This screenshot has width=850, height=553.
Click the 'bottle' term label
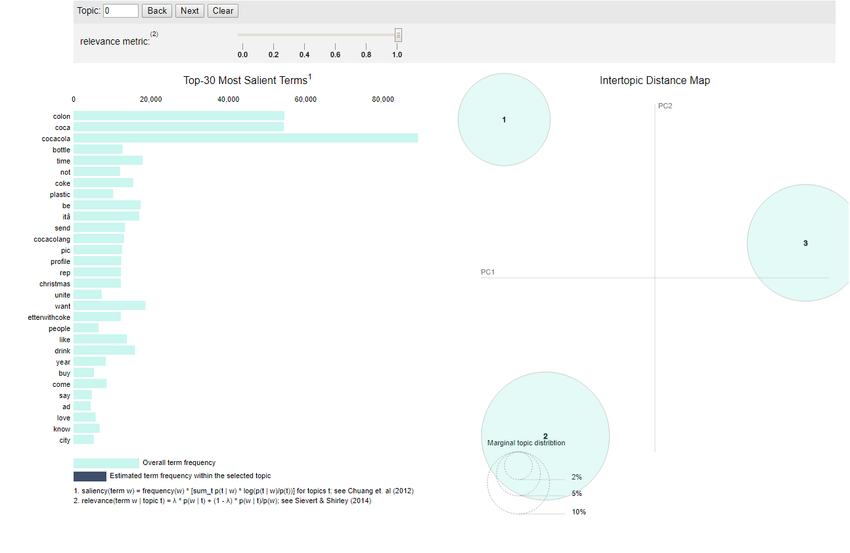[61, 150]
